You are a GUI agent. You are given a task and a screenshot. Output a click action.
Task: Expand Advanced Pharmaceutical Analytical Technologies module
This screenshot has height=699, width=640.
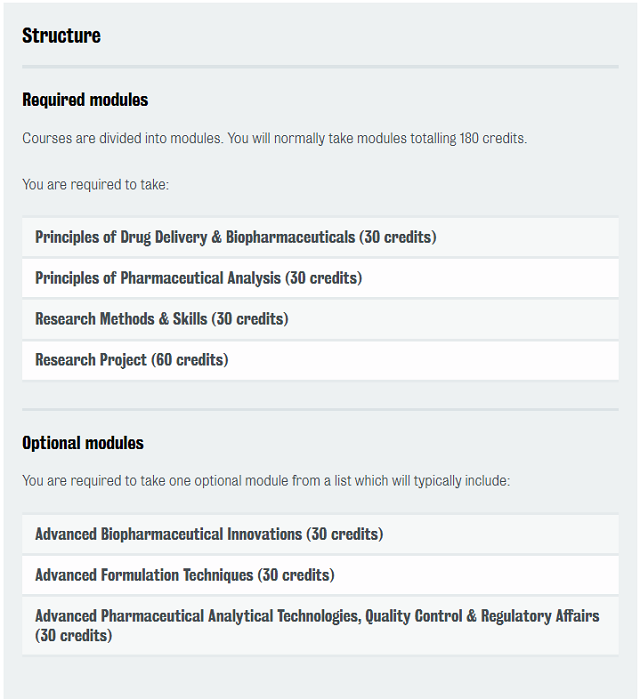(x=320, y=626)
